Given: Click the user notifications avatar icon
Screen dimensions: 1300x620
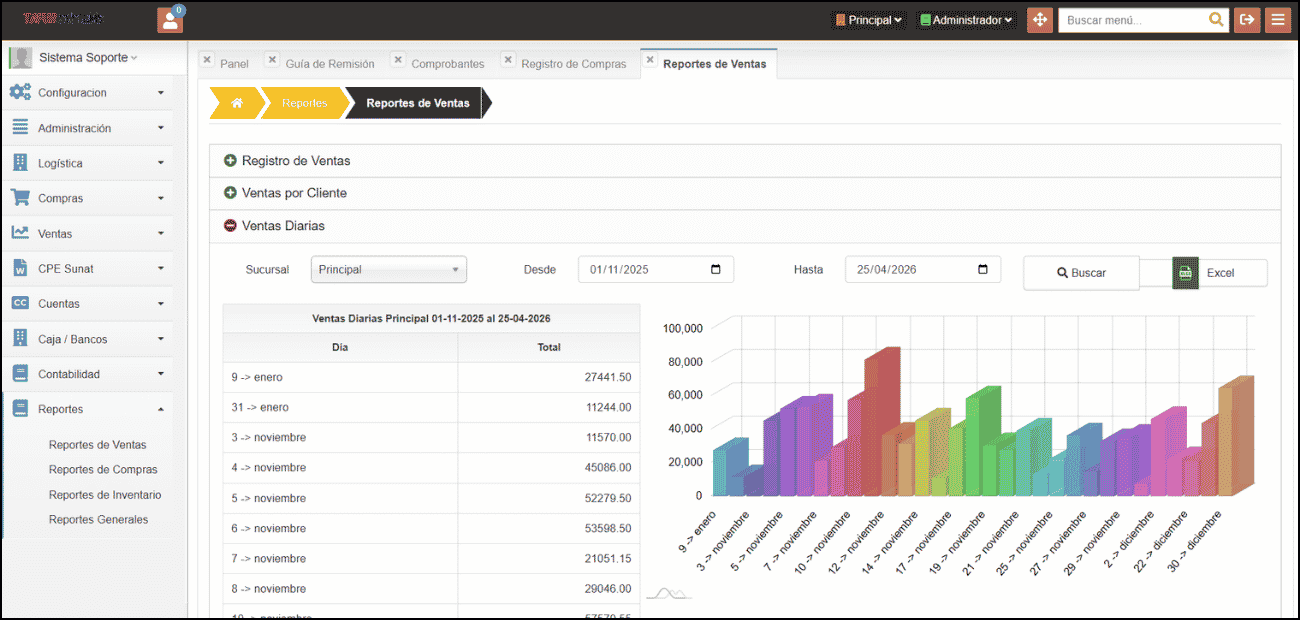Looking at the screenshot, I should tap(170, 19).
